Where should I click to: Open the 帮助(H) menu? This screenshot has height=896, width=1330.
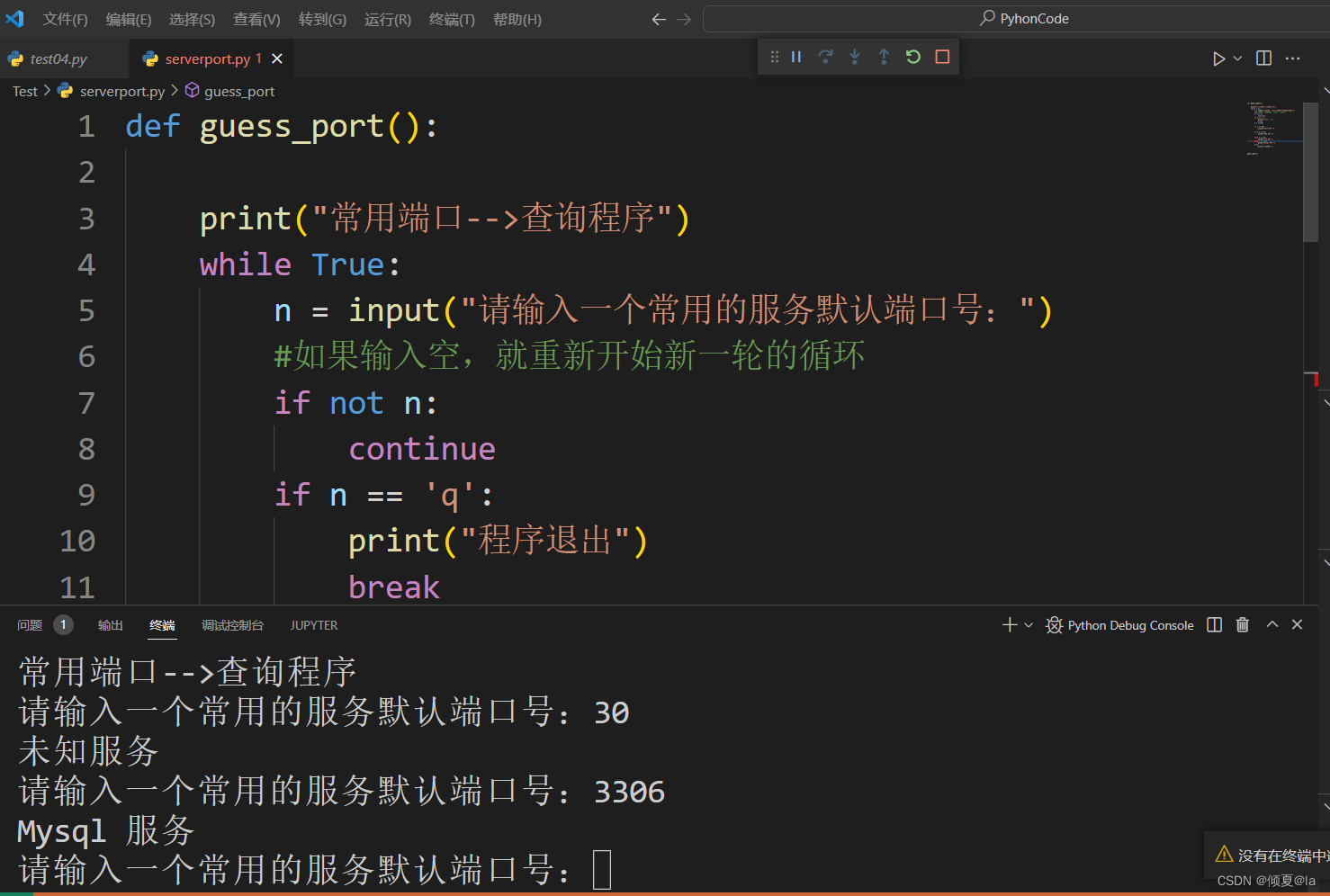point(517,19)
